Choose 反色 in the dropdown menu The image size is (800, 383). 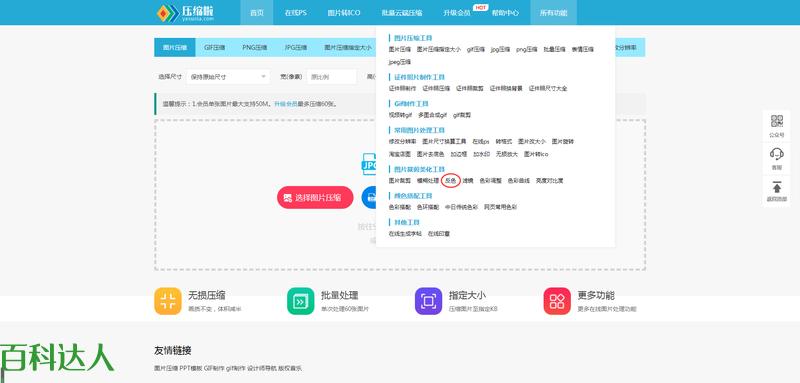click(451, 181)
